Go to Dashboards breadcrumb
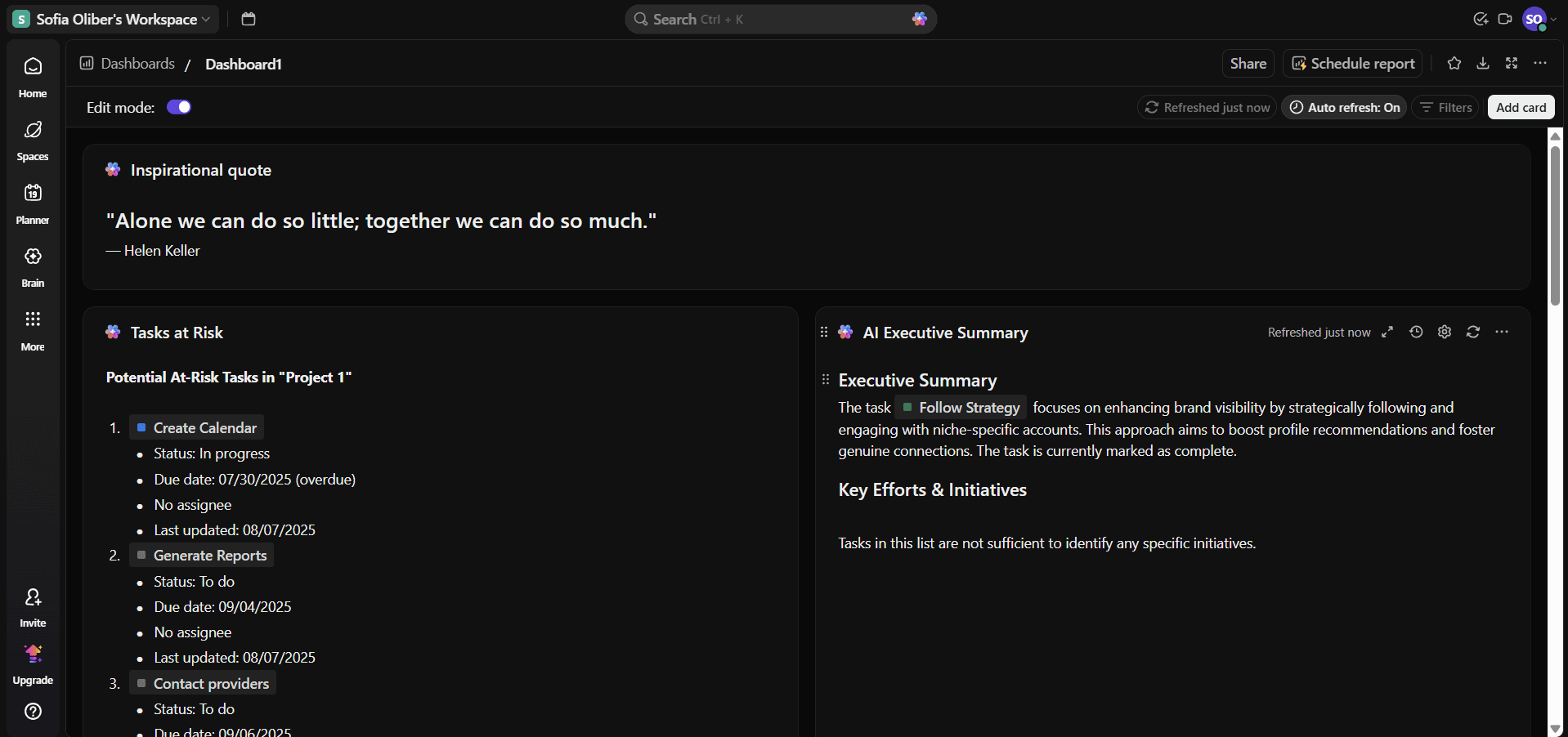The width and height of the screenshot is (1568, 737). click(x=137, y=64)
